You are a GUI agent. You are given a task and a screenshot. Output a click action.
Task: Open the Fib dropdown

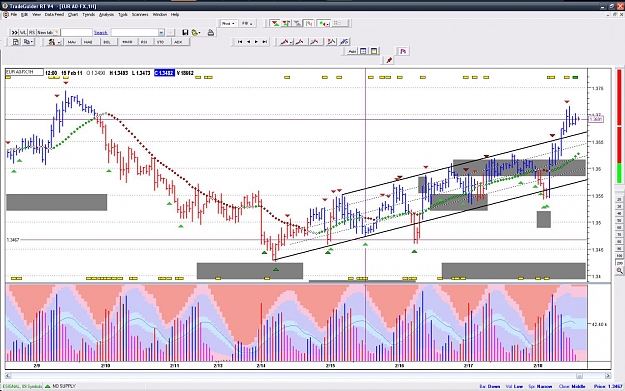pyautogui.click(x=247, y=24)
